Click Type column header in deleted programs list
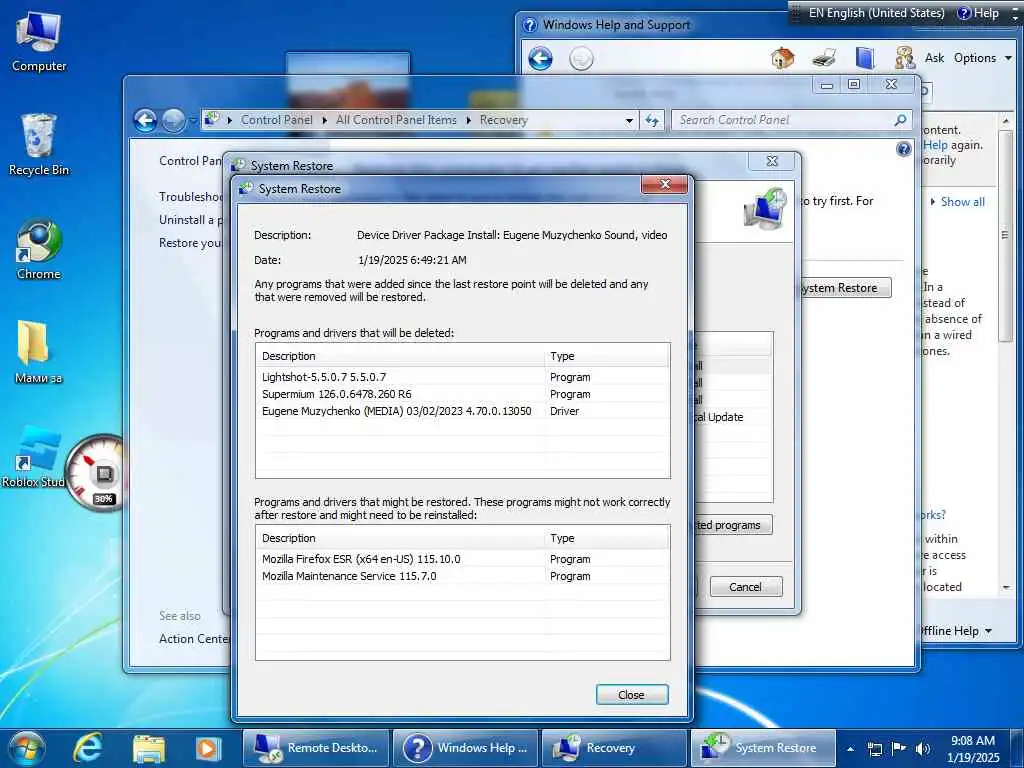Viewport: 1024px width, 768px height. (607, 356)
